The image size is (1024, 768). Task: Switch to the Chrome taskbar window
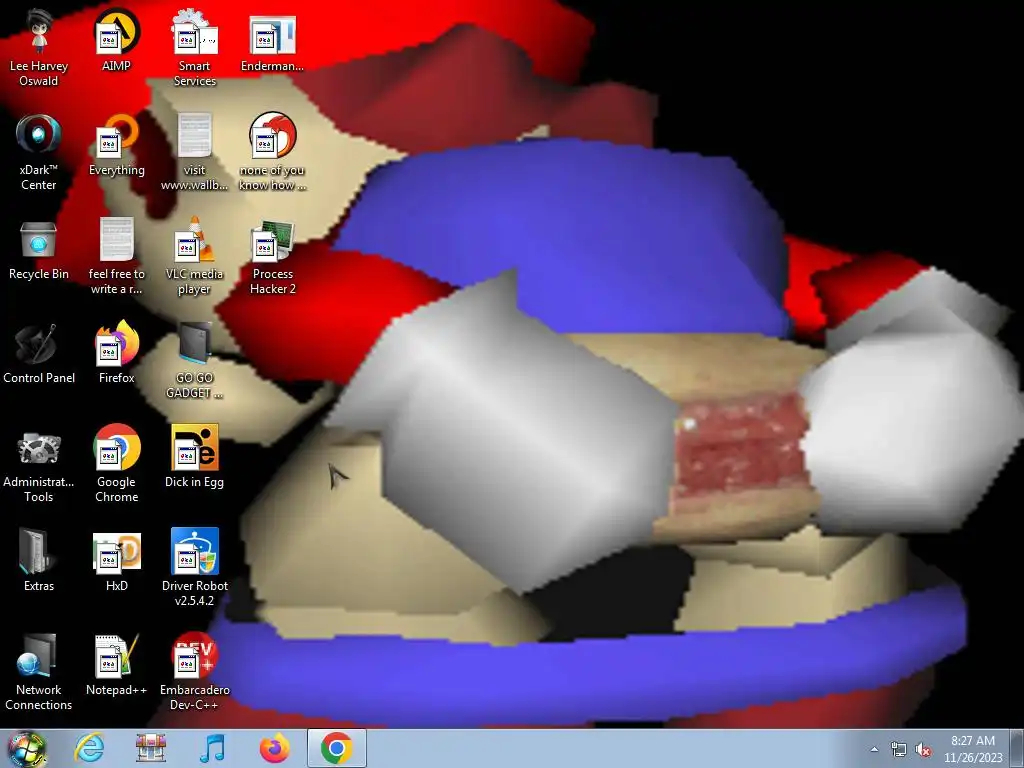[x=337, y=748]
